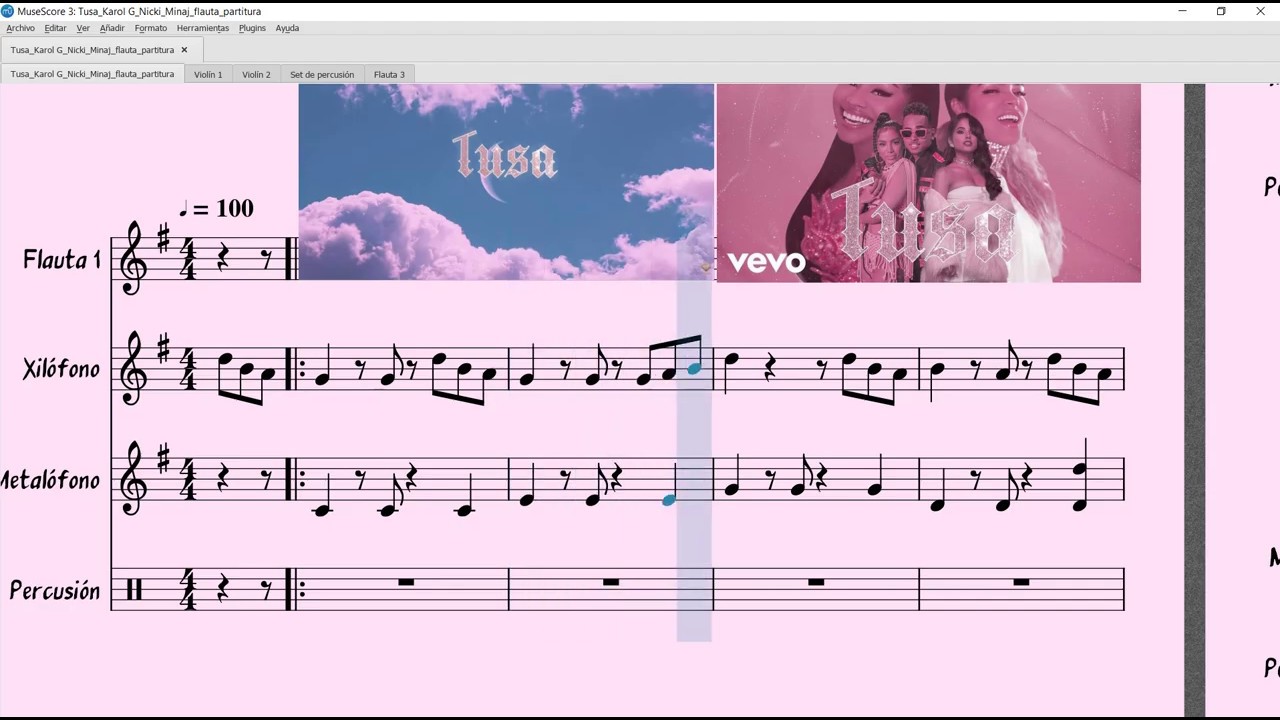Viewport: 1280px width, 720px height.
Task: Open the Ver menu
Action: click(x=83, y=28)
